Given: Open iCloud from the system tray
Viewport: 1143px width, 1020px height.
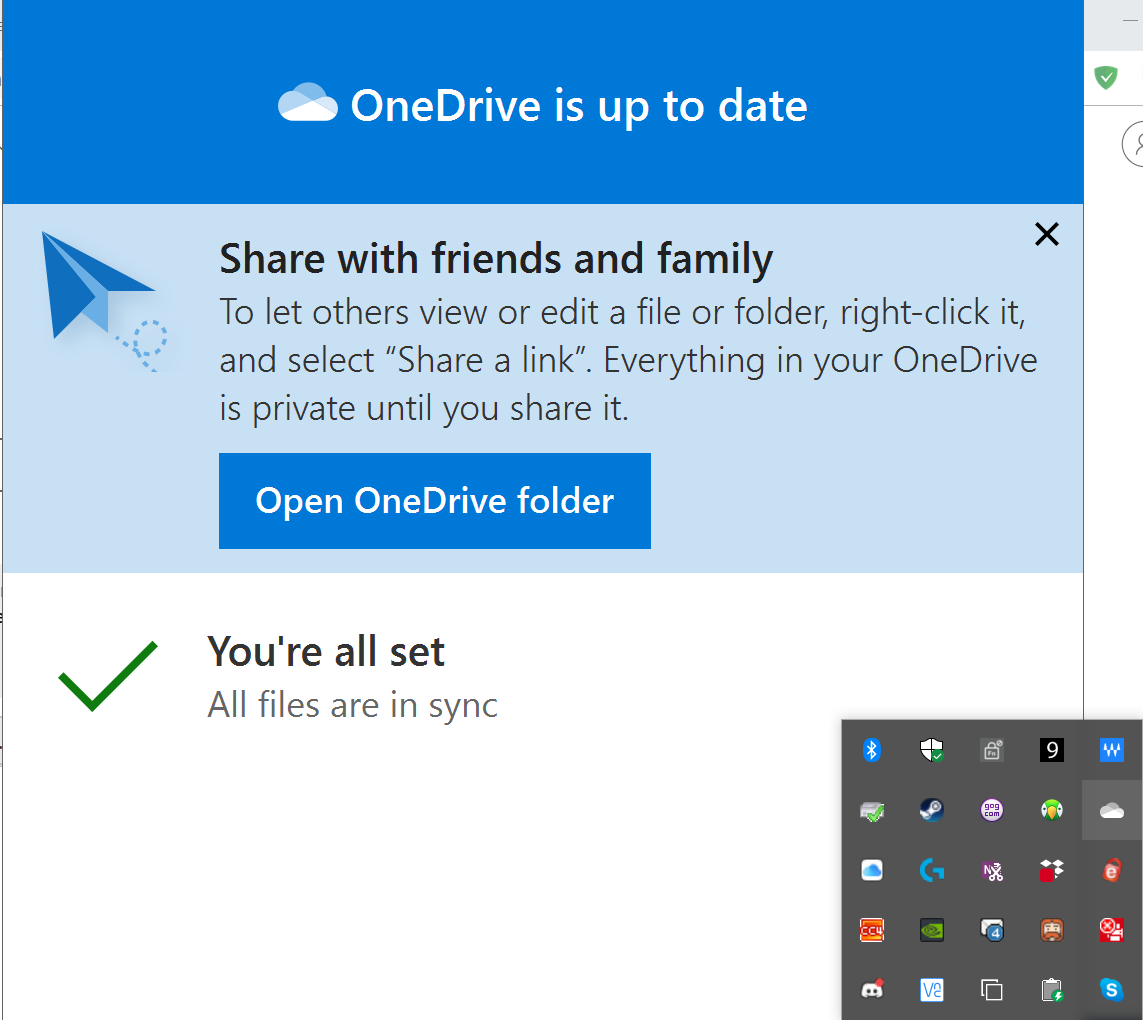Looking at the screenshot, I should 872,871.
